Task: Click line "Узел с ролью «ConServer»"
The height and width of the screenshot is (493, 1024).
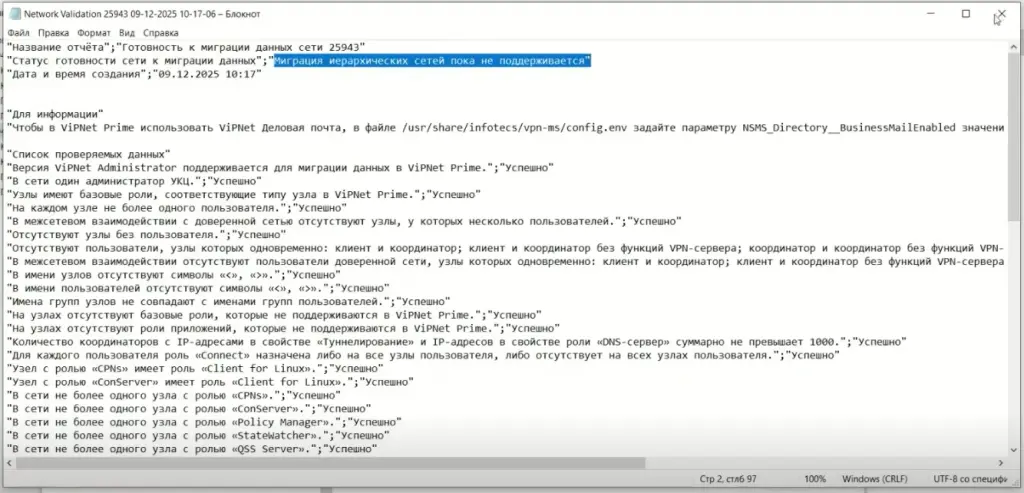Action: (210, 381)
